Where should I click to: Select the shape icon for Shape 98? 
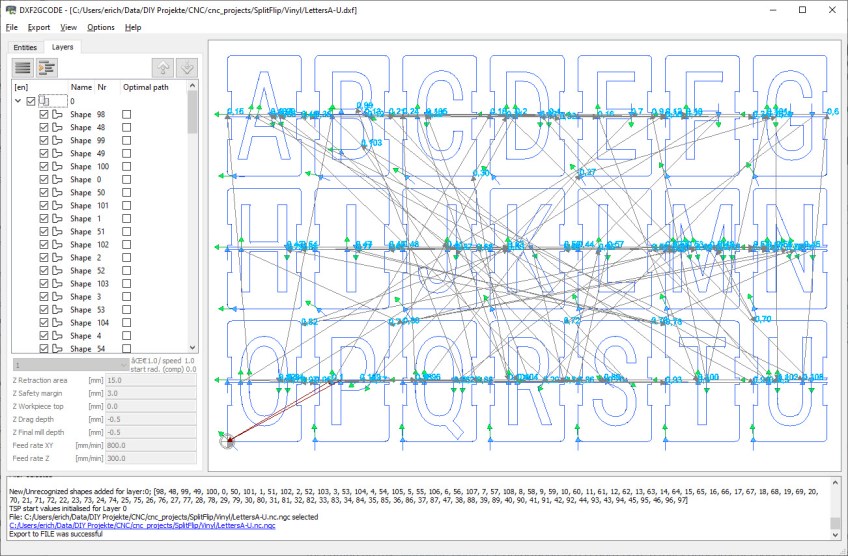coord(58,115)
